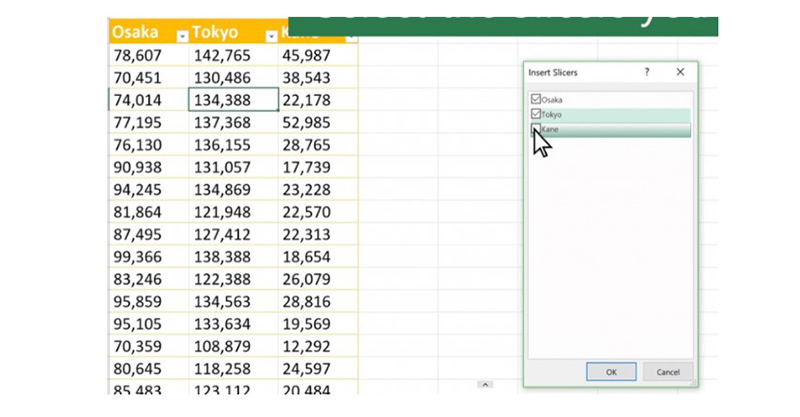The image size is (800, 417).
Task: Select cell with value 18,654
Action: tap(318, 257)
